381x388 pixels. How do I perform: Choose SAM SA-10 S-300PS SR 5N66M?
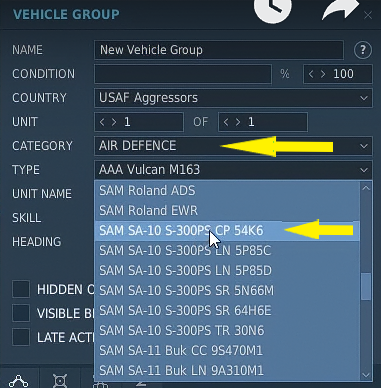tap(227, 291)
